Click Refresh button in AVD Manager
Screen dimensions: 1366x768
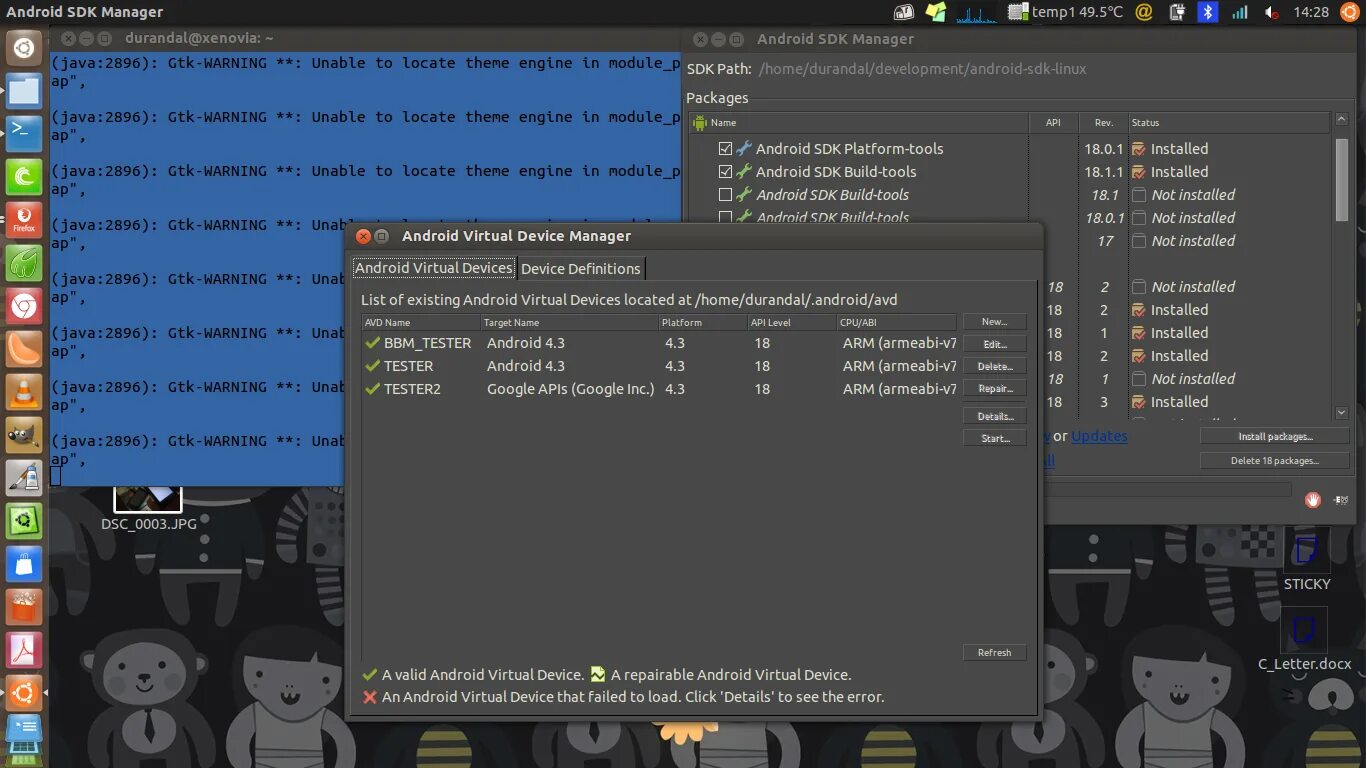click(x=994, y=652)
